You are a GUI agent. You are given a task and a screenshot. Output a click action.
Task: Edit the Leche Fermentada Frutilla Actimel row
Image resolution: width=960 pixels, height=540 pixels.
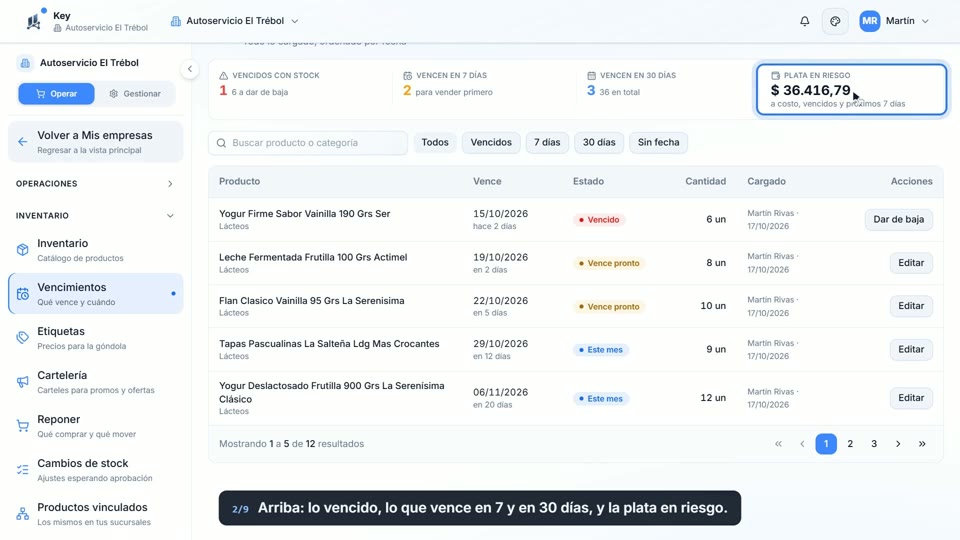tap(910, 263)
